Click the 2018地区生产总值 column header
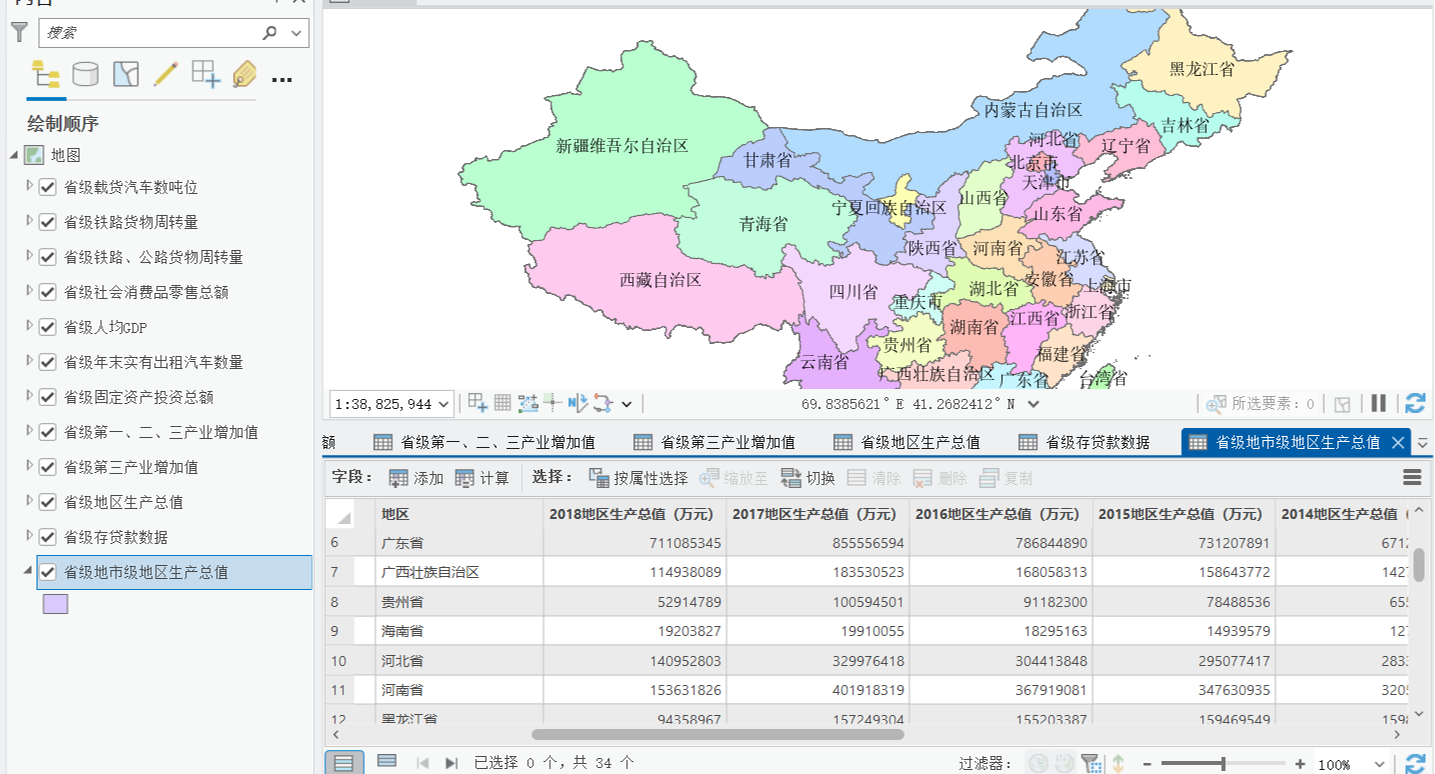Screen dimensions: 1435x774 [x=635, y=513]
